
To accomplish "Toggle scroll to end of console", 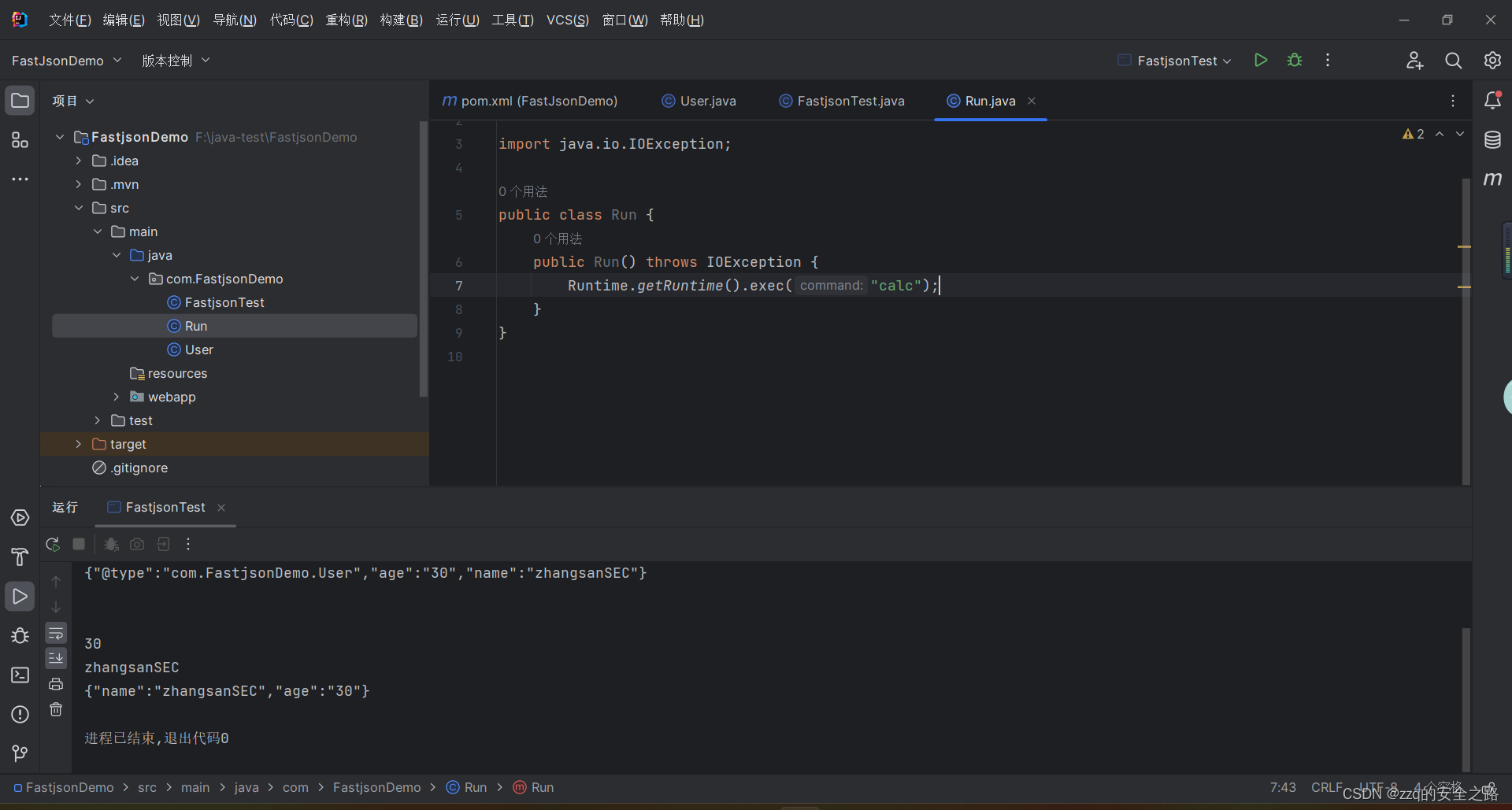I will point(56,658).
